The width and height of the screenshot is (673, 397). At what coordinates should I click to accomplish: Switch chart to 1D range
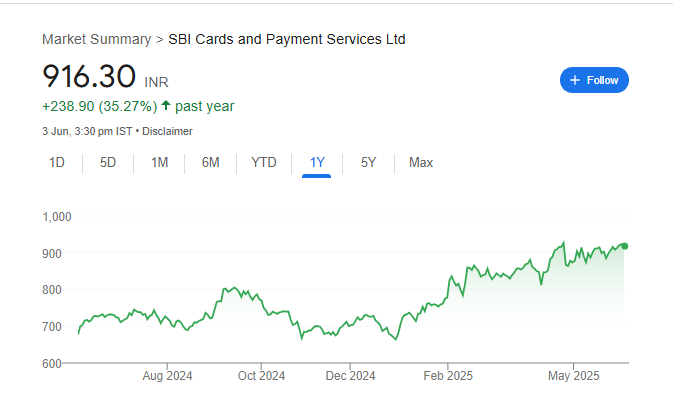click(57, 162)
